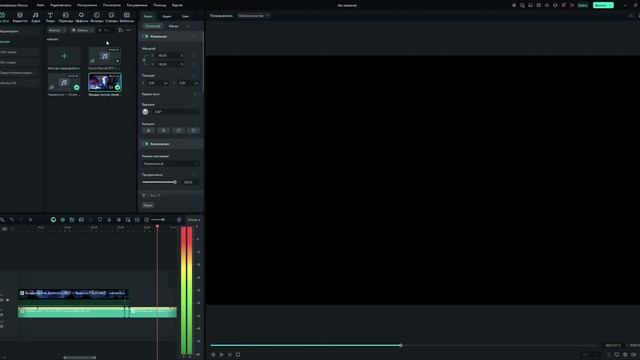This screenshot has width=640, height=360.
Task: Click the rotate clockwise button in the flip row
Action: pos(178,131)
